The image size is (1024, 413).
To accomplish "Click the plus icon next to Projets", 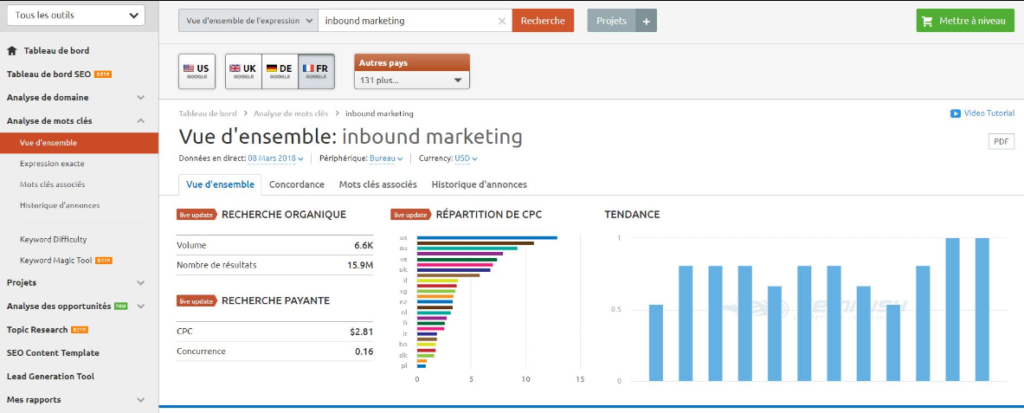I will [x=646, y=21].
